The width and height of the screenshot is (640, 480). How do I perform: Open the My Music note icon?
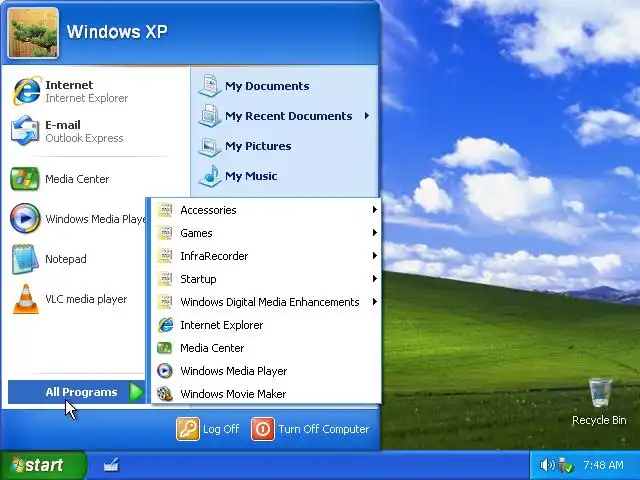tap(210, 176)
